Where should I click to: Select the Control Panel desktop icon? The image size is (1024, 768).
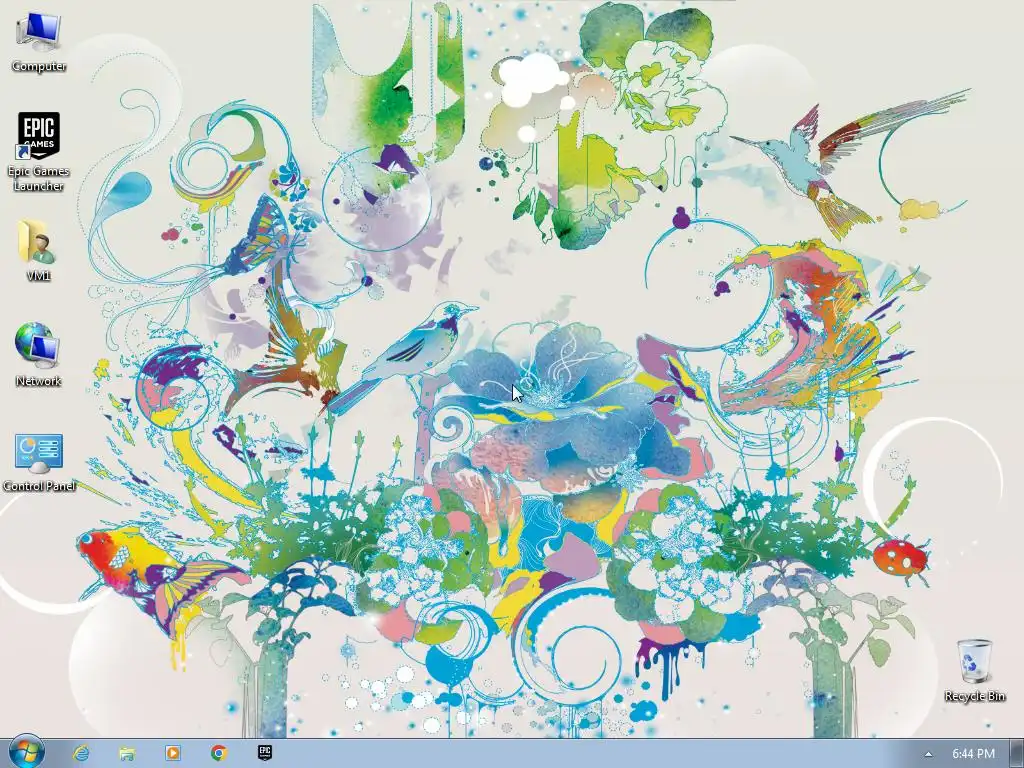click(39, 461)
